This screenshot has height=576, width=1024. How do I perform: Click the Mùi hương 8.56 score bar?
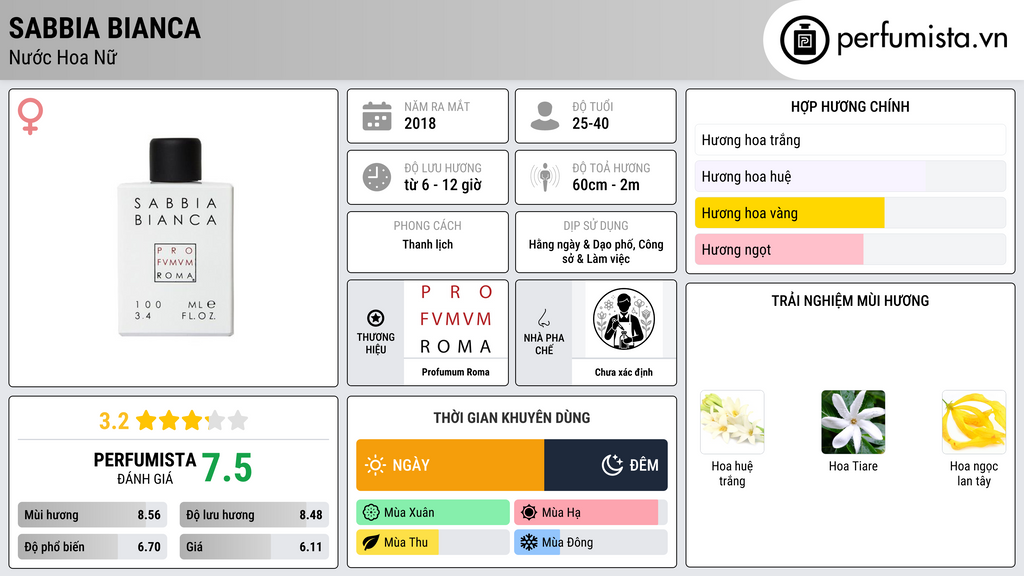tap(93, 515)
